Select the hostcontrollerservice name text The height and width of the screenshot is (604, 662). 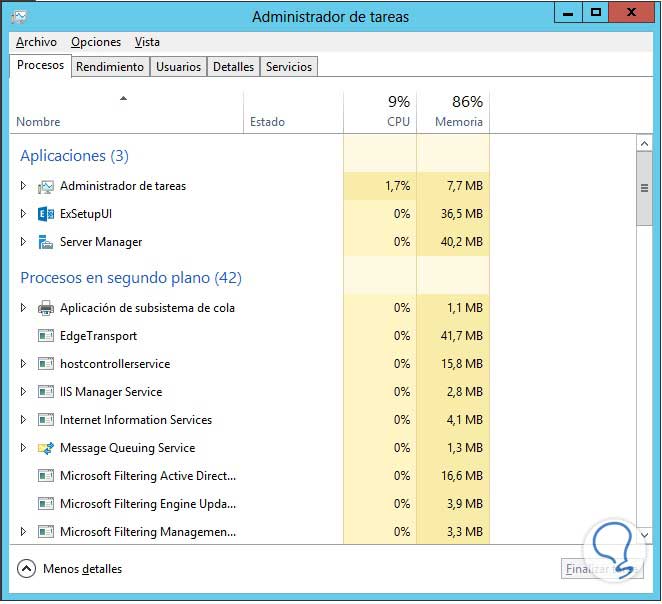tap(115, 364)
